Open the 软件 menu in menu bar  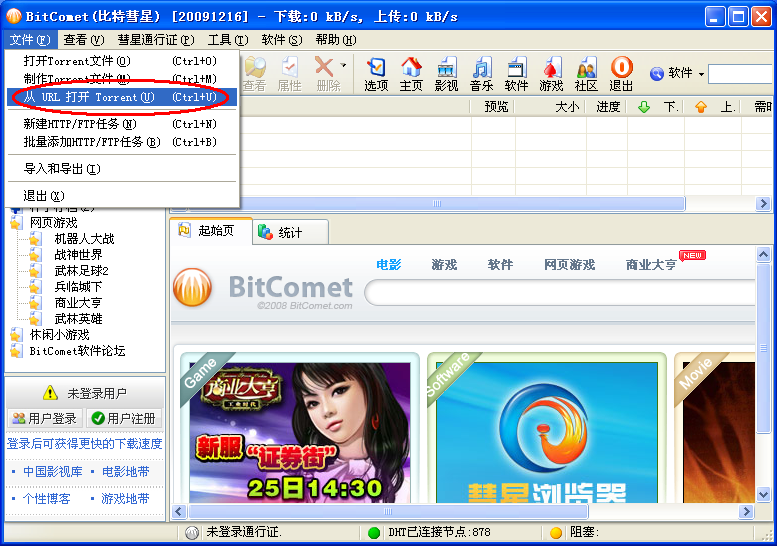(281, 40)
